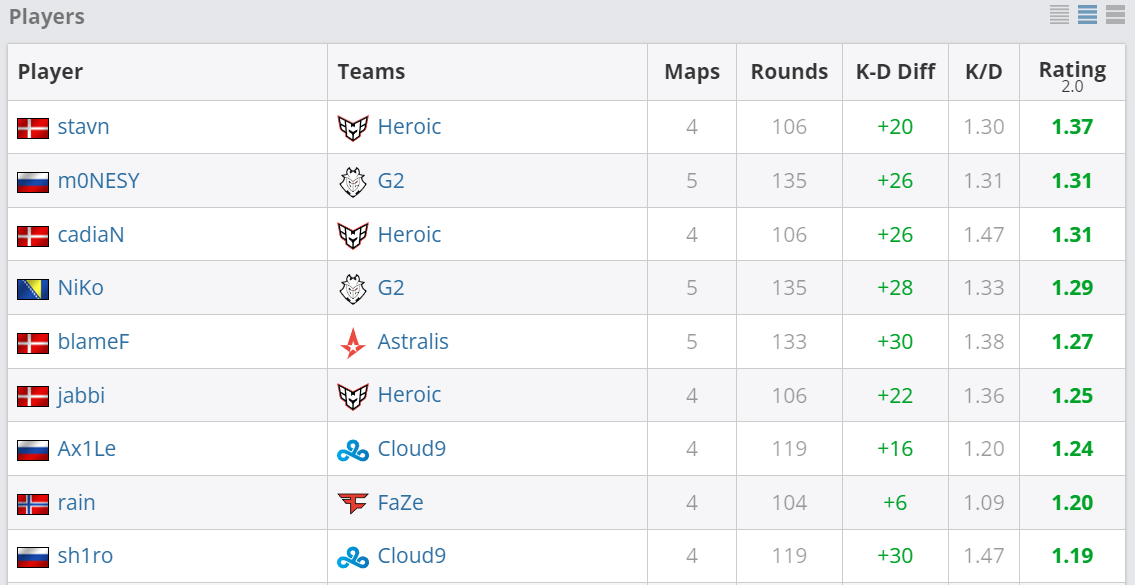View blameF's player page

click(x=93, y=341)
